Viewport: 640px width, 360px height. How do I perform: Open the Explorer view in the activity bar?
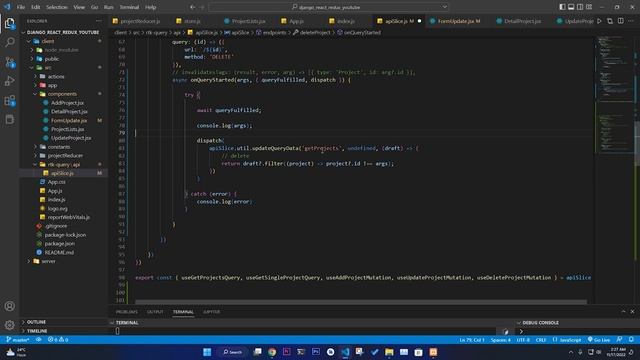tap(9, 23)
